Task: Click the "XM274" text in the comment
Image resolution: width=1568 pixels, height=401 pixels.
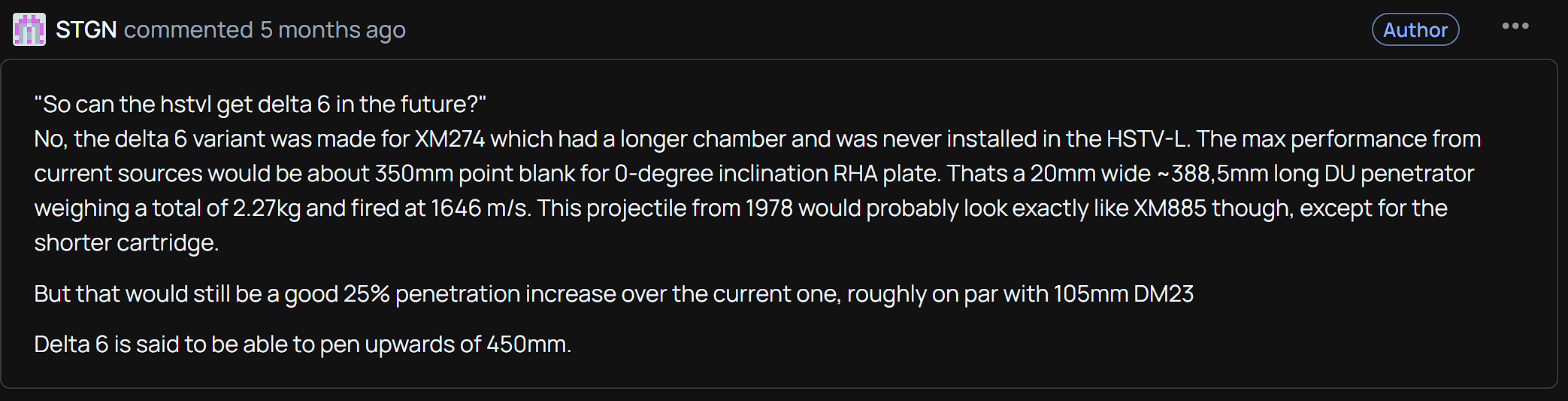Action: (450, 138)
